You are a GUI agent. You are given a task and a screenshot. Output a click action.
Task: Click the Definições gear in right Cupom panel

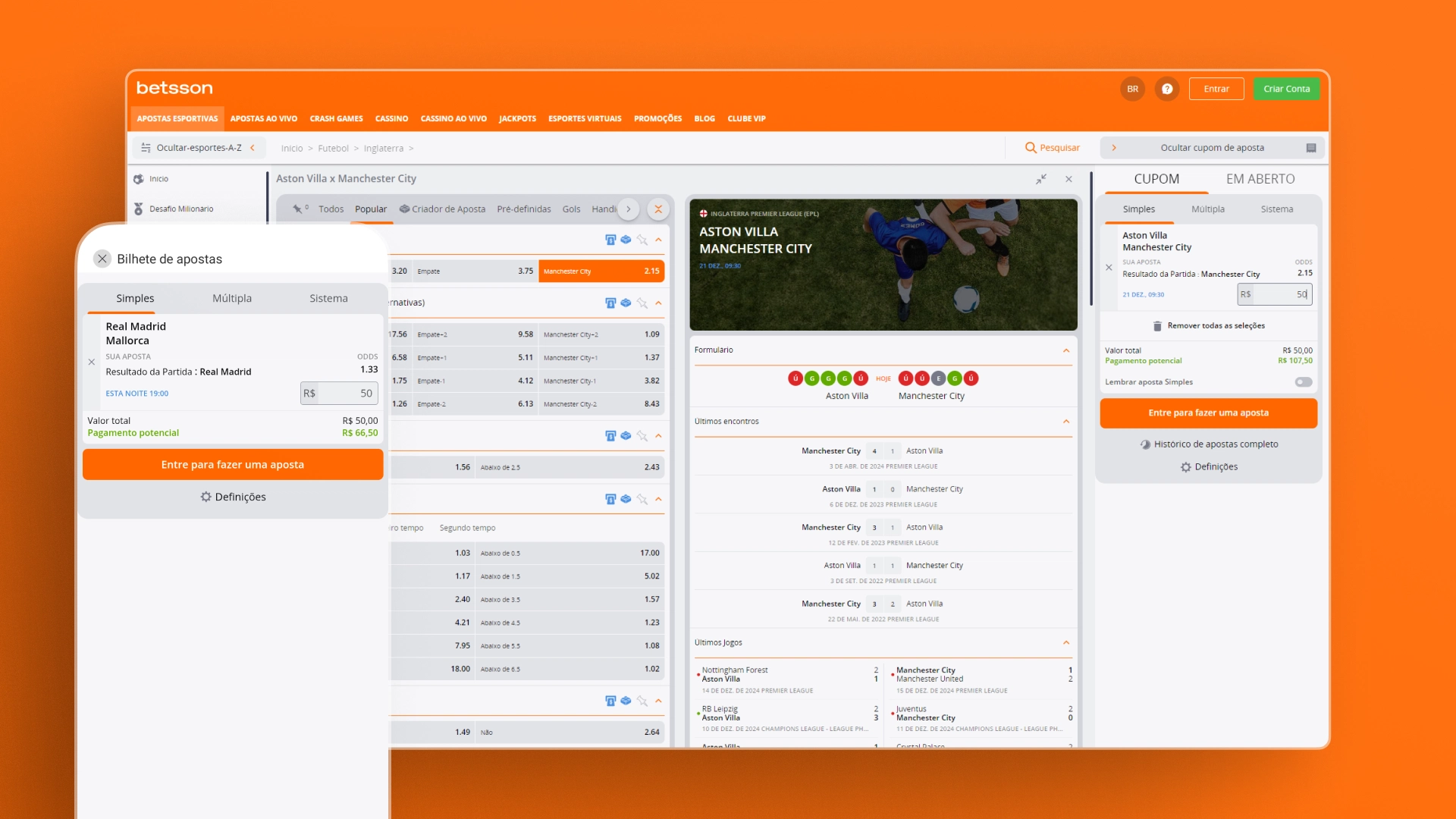point(1185,467)
